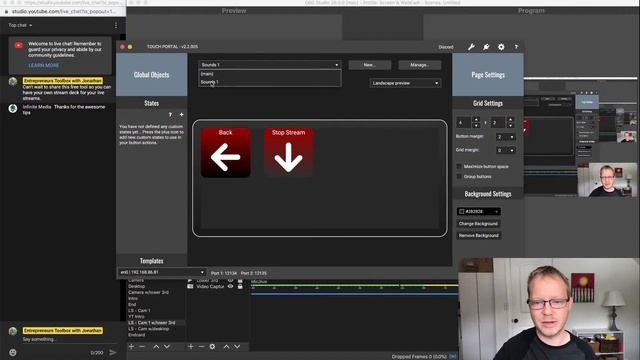Click the Manage... pages button
Viewport: 640px width, 360px height.
click(x=420, y=65)
